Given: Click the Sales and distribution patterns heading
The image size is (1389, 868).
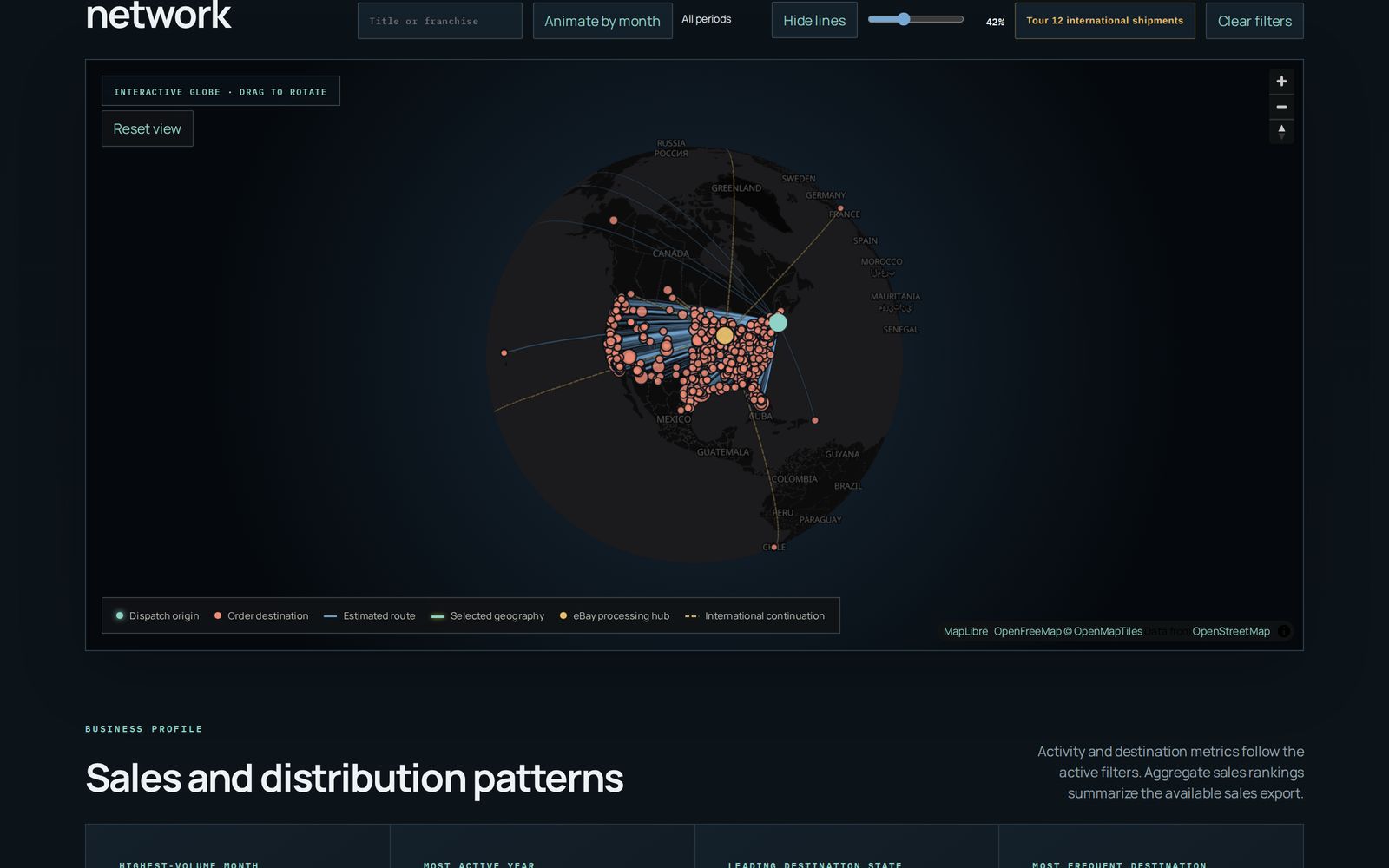Looking at the screenshot, I should (354, 778).
